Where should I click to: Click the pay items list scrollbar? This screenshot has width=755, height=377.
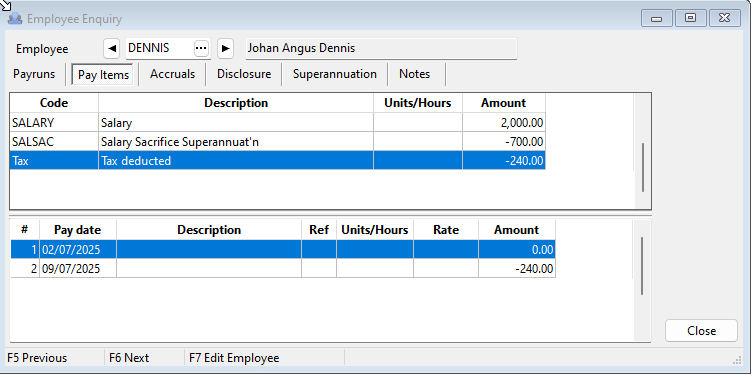(642, 152)
